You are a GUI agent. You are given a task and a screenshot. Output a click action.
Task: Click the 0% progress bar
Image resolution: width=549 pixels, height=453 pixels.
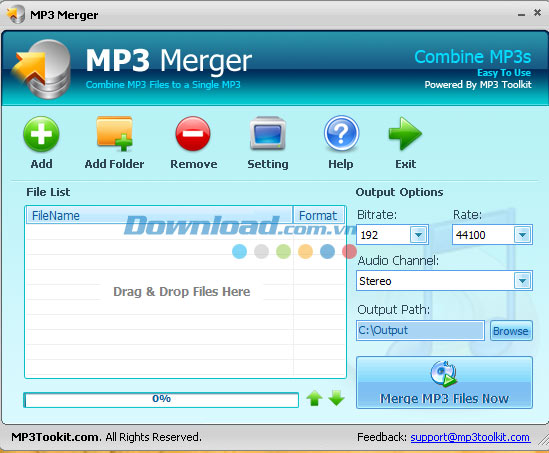pos(161,399)
